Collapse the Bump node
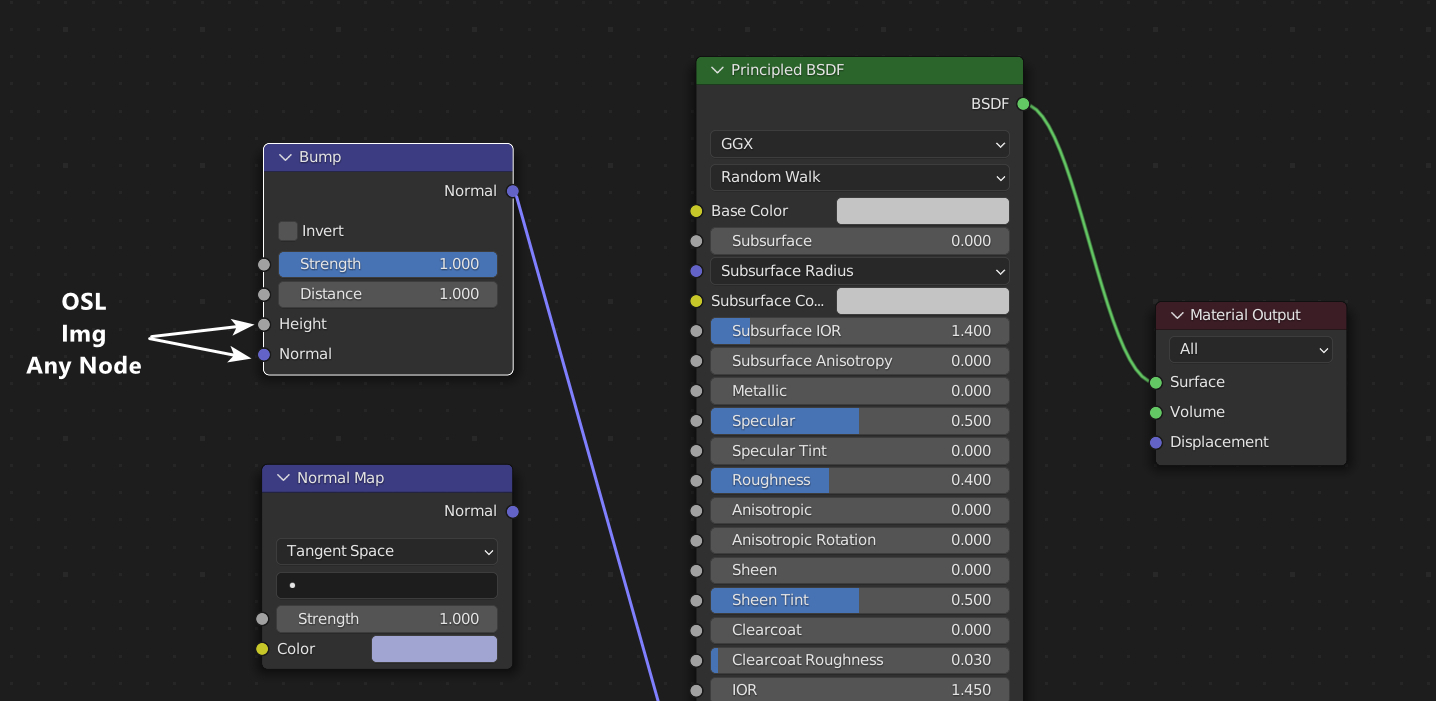 click(x=285, y=157)
